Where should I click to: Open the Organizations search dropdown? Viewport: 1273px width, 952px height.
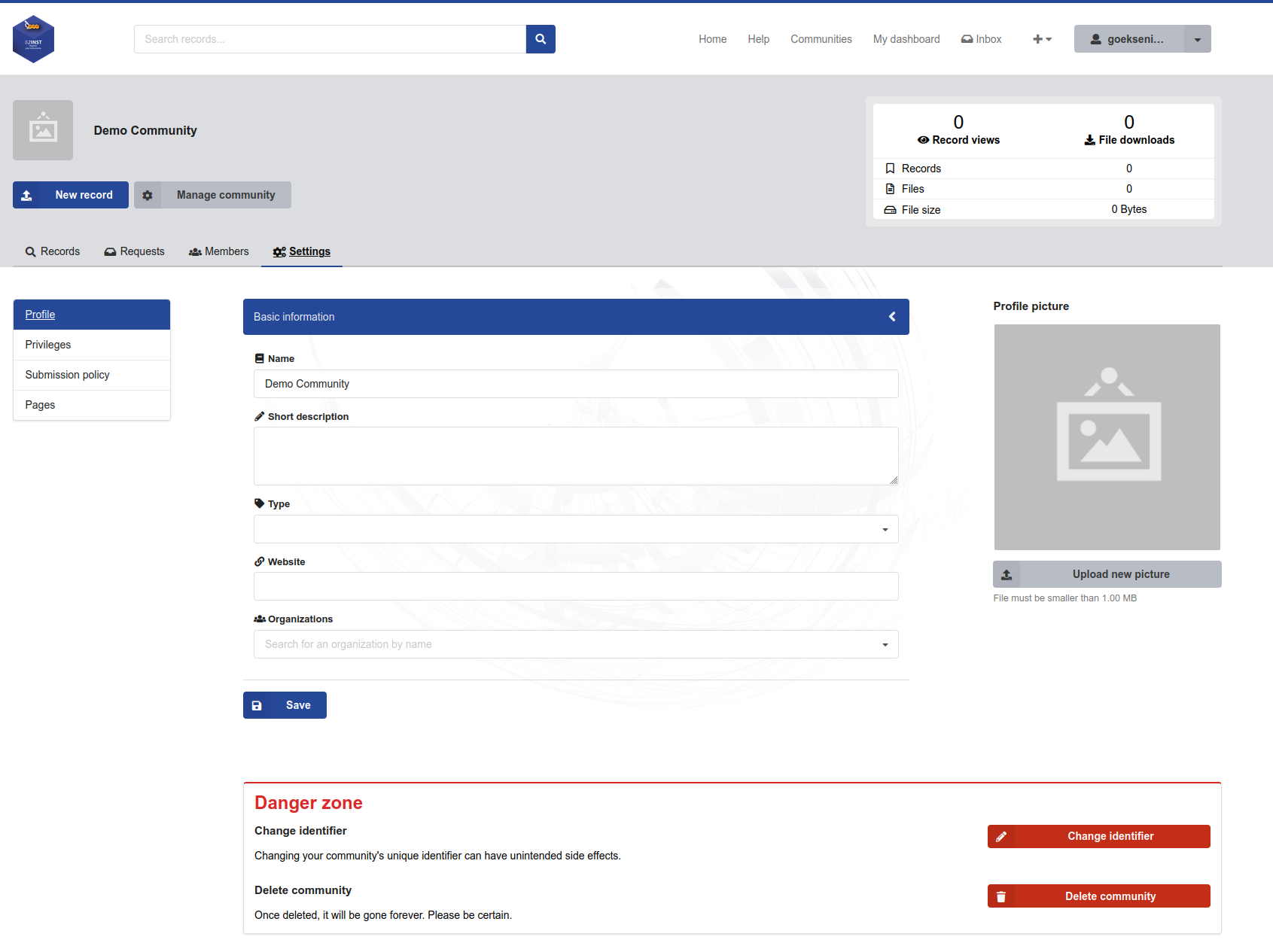576,644
